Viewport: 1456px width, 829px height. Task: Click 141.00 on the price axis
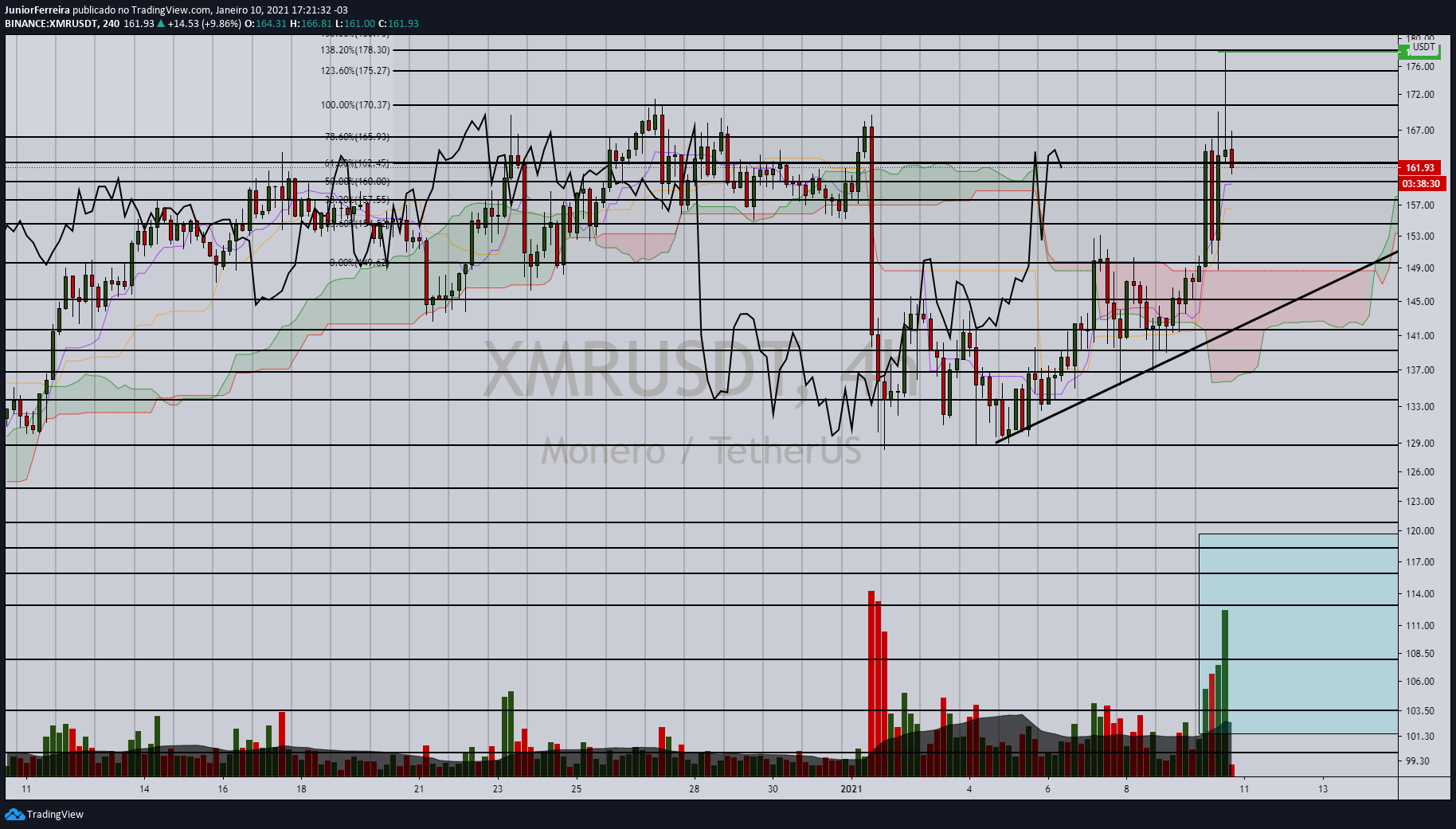1420,336
